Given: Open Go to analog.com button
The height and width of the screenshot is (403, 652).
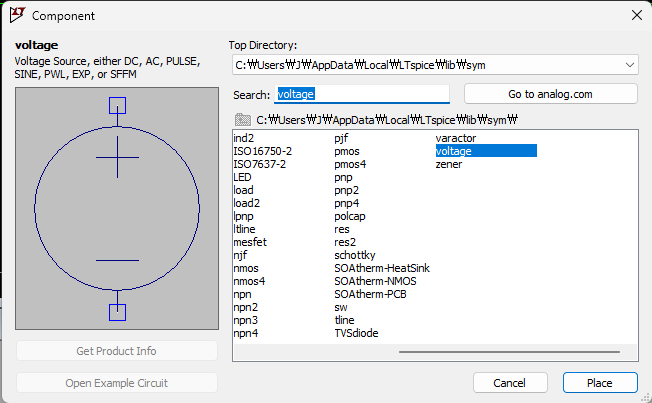Looking at the screenshot, I should coord(551,94).
